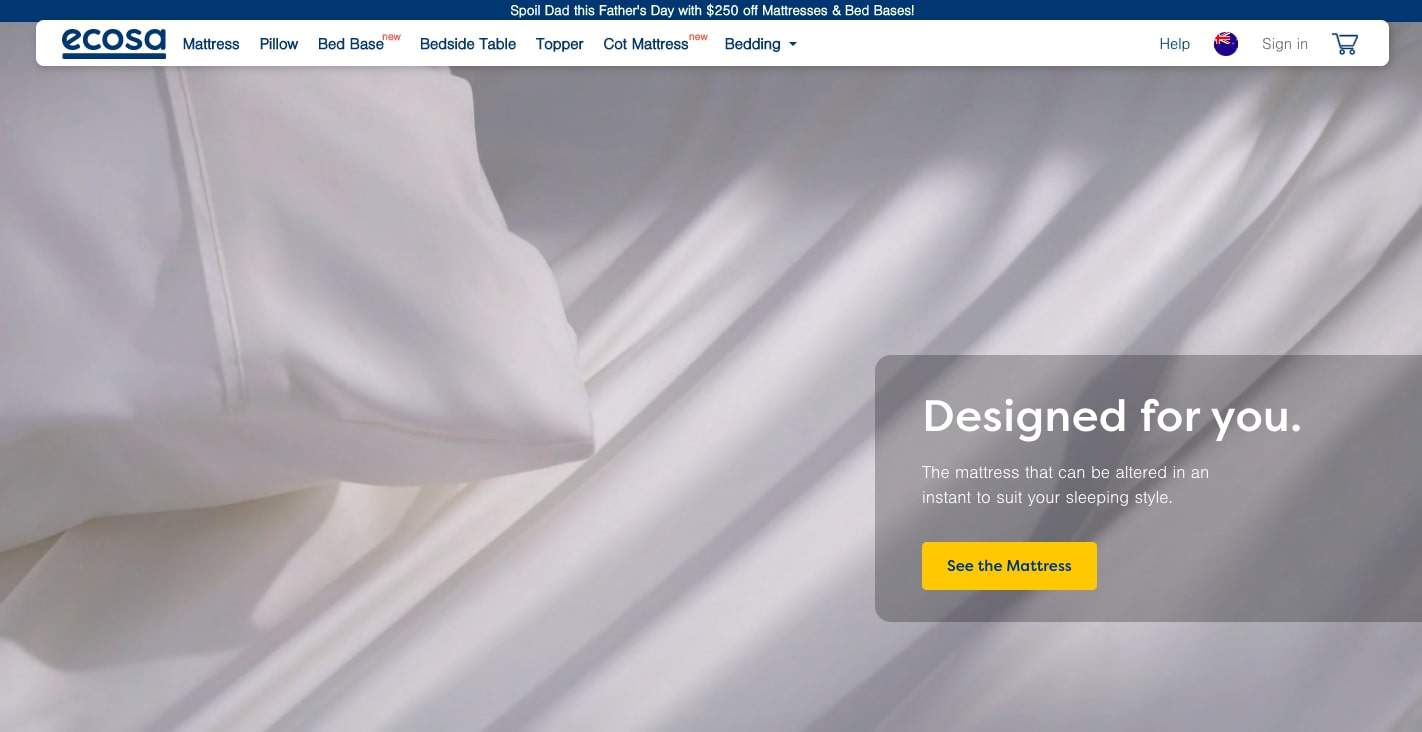Viewport: 1422px width, 732px height.
Task: Open the Bedside Table menu item
Action: 468,44
